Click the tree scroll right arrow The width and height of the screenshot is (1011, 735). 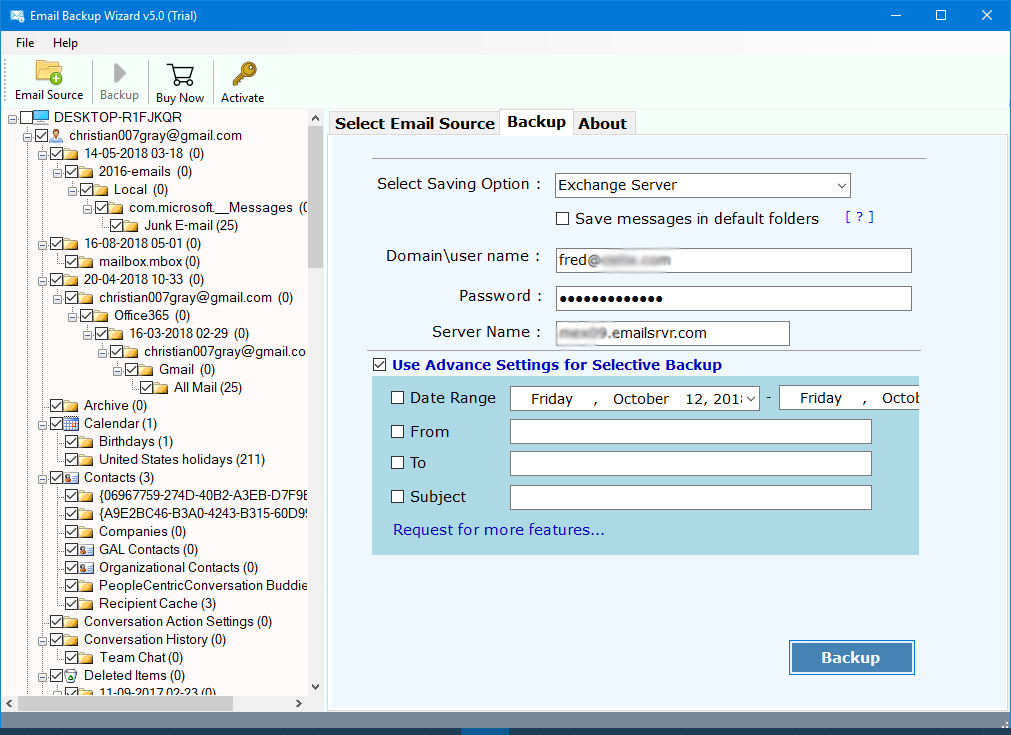pyautogui.click(x=299, y=703)
